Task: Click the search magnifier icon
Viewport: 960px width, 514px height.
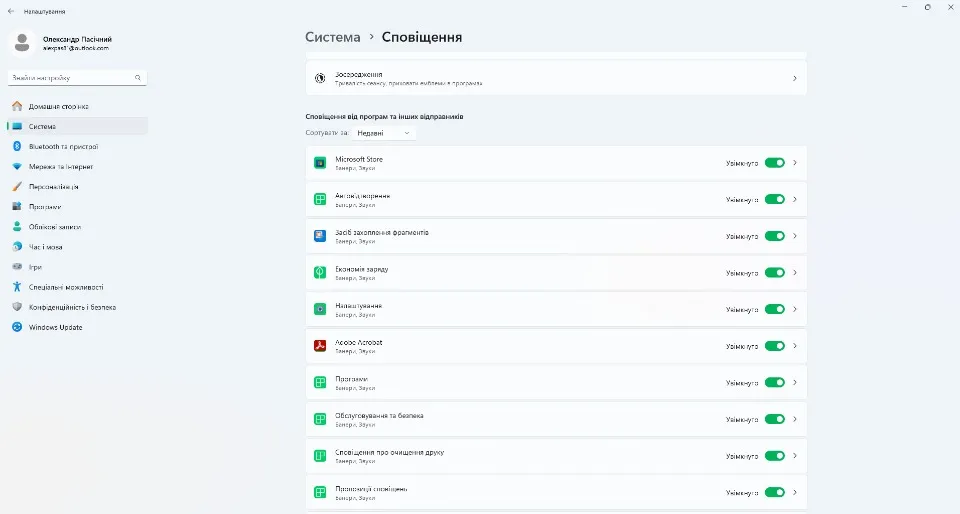Action: click(138, 77)
